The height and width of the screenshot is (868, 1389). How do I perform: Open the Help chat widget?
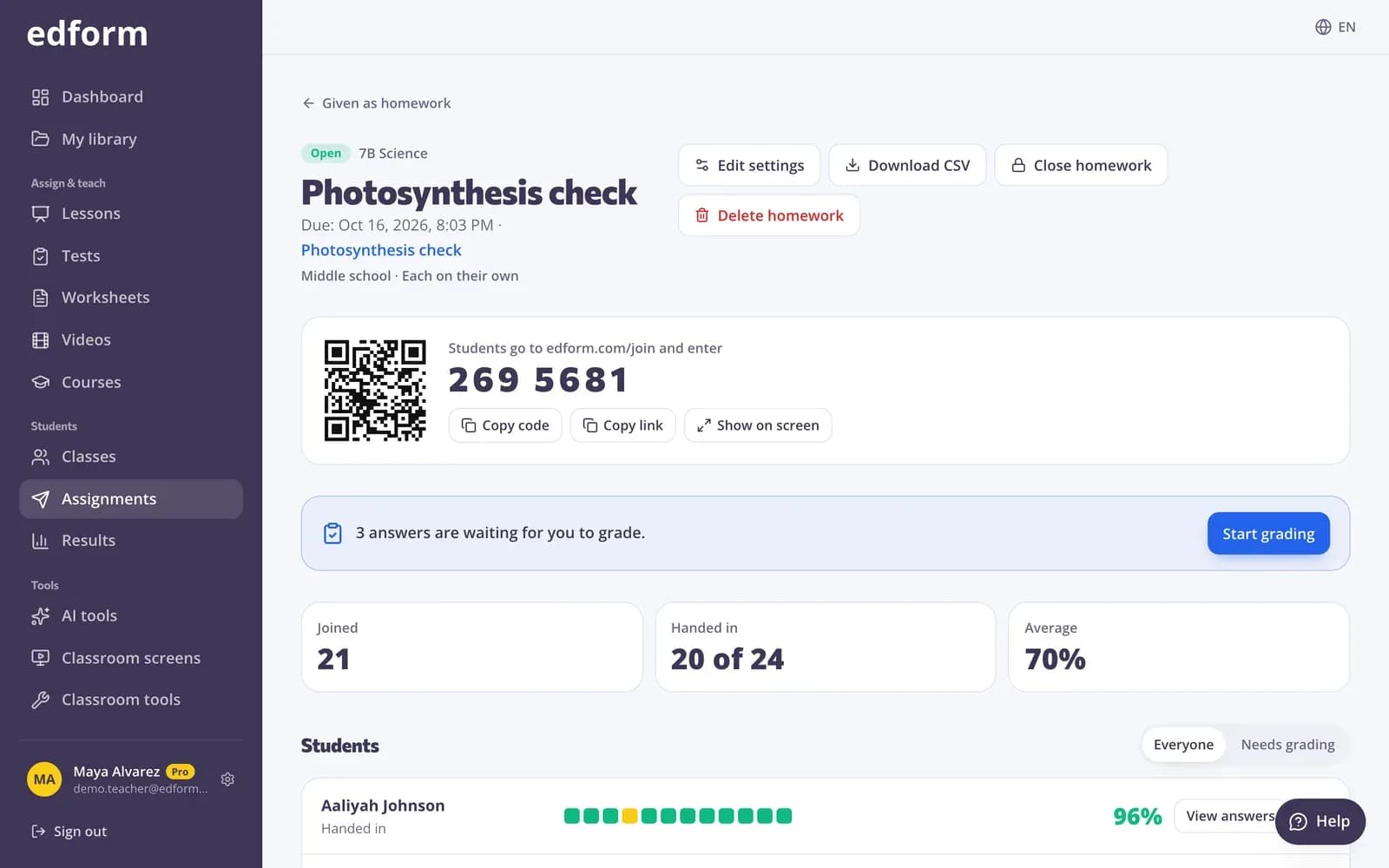[1320, 821]
